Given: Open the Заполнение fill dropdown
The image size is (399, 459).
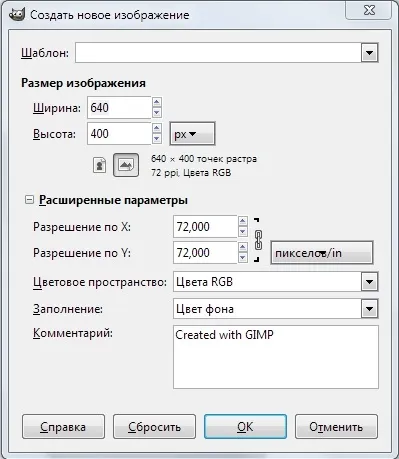Looking at the screenshot, I should [369, 309].
